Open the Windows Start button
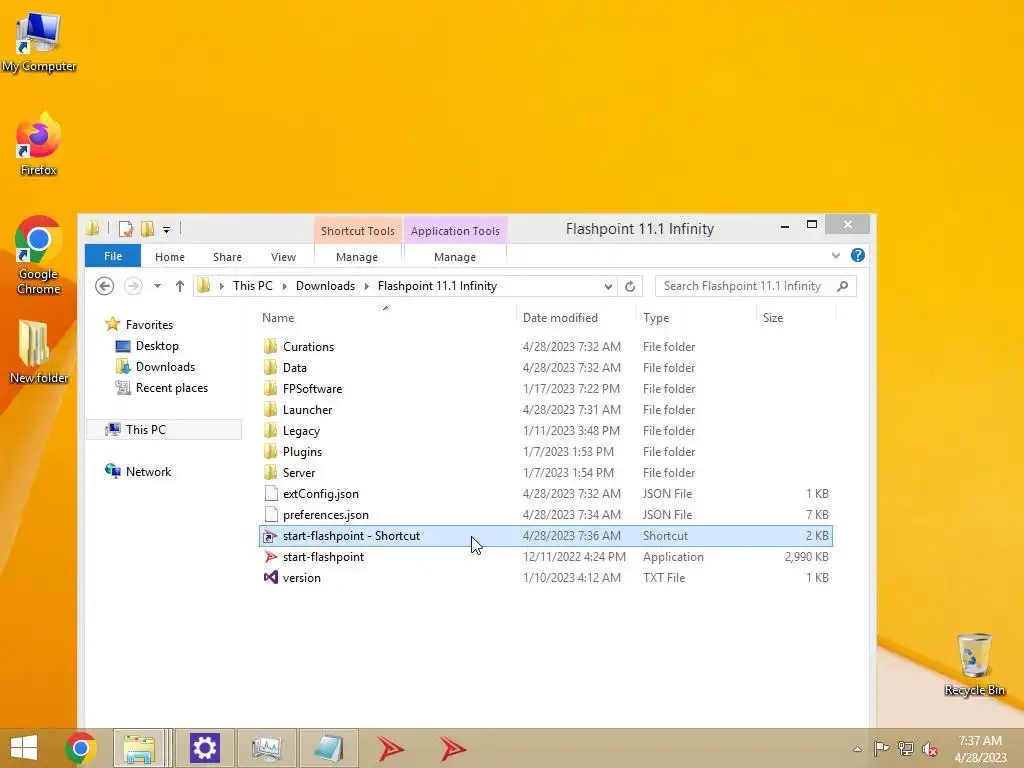 pos(24,748)
